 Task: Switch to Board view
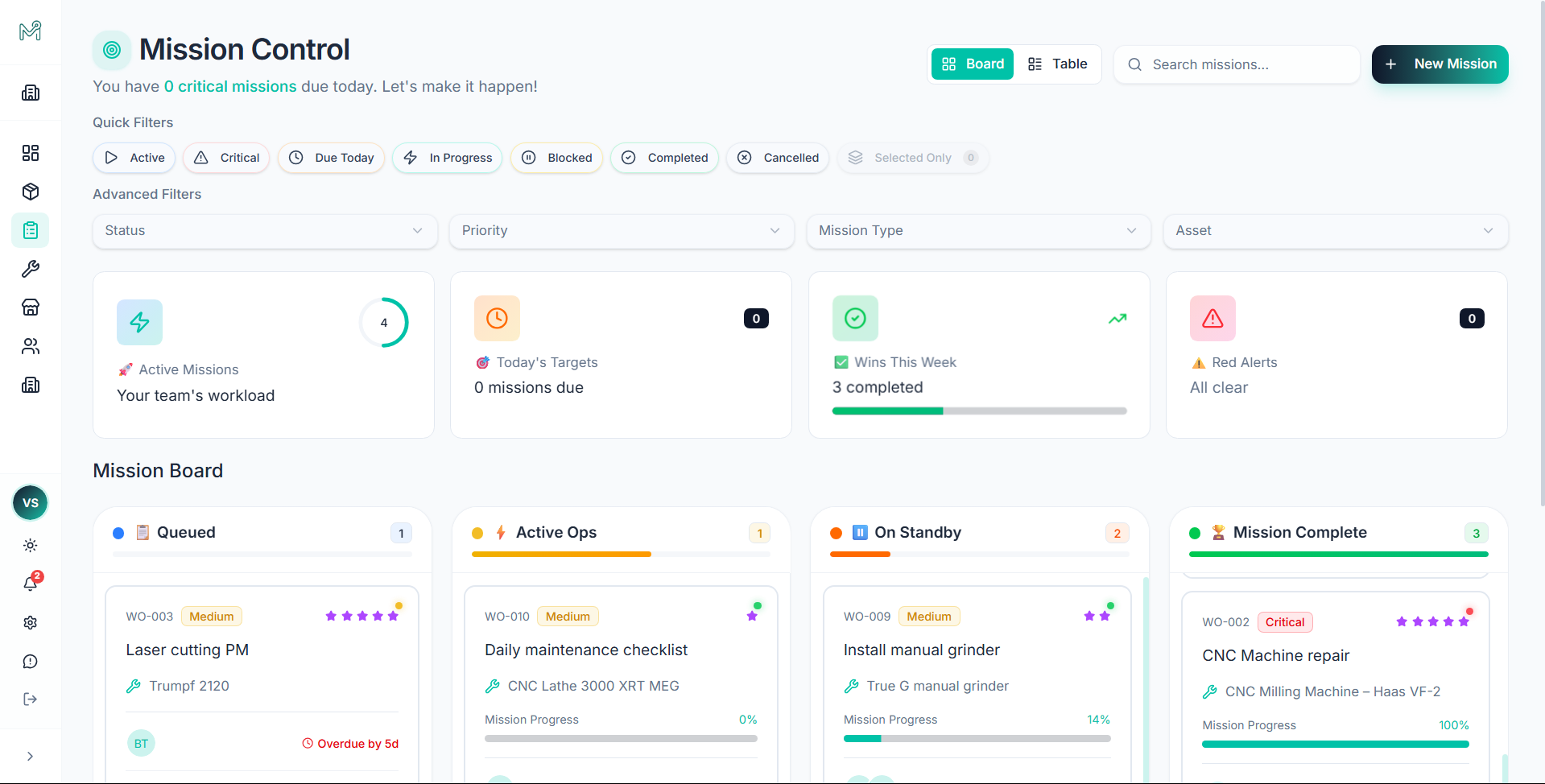[973, 64]
